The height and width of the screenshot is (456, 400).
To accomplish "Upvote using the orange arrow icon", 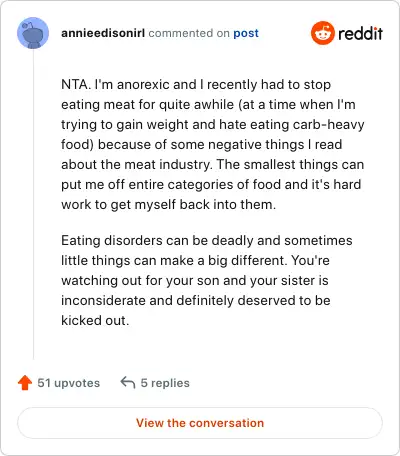I will [25, 383].
